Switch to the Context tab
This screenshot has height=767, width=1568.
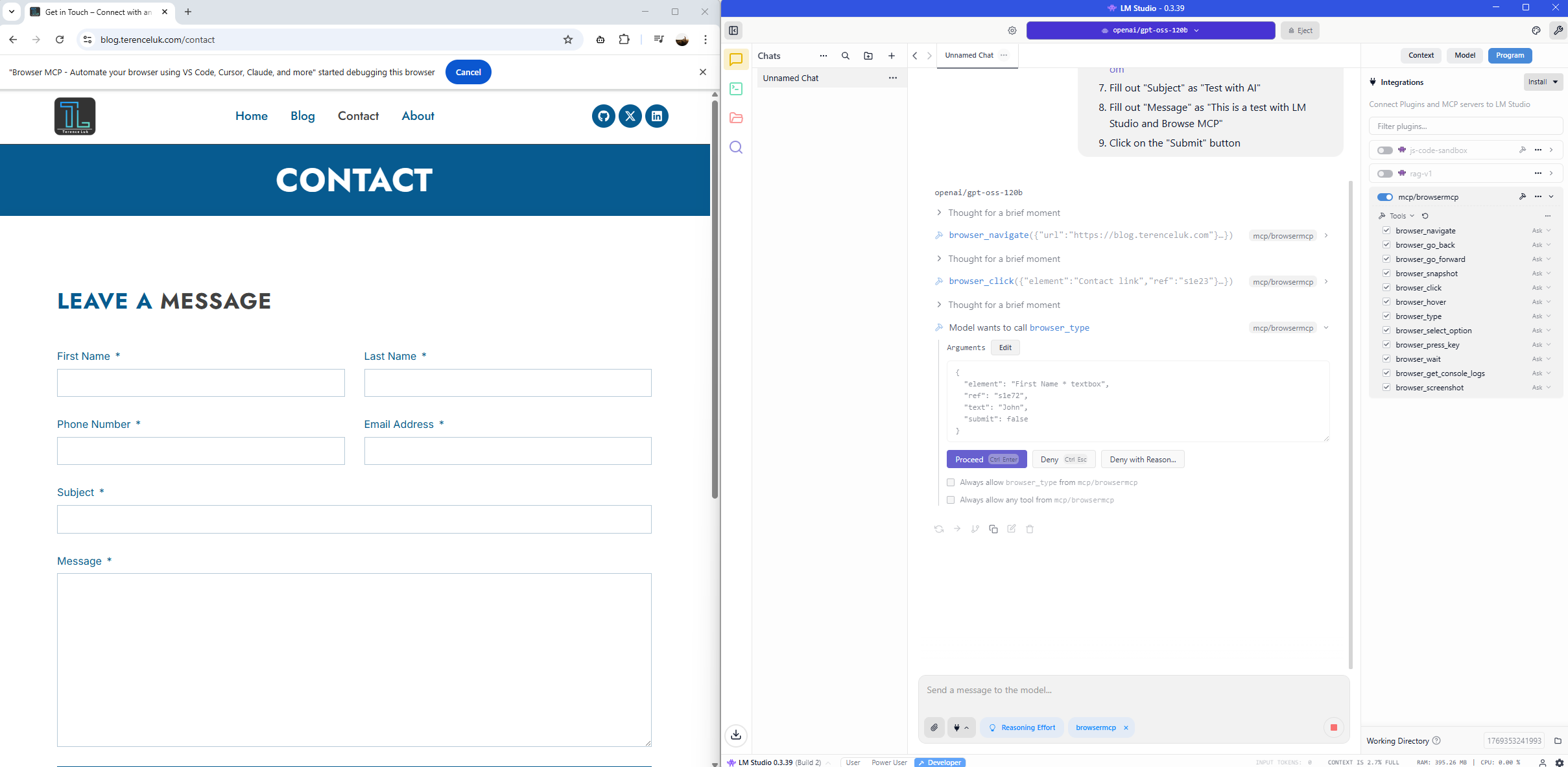coord(1420,56)
